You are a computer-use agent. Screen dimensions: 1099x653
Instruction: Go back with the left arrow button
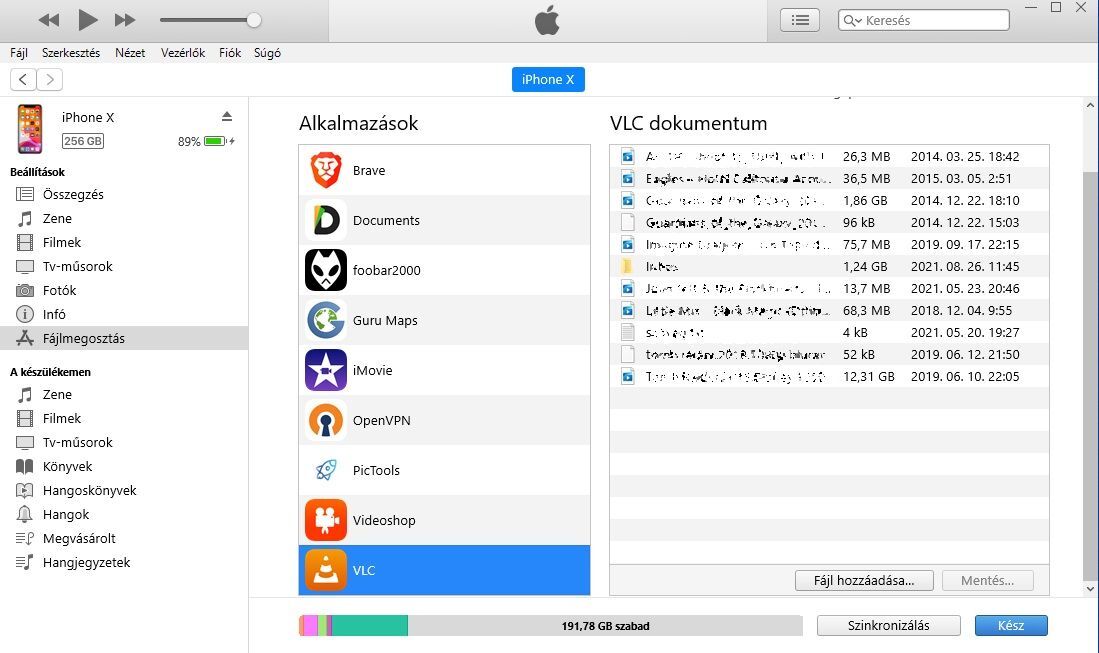coord(23,79)
